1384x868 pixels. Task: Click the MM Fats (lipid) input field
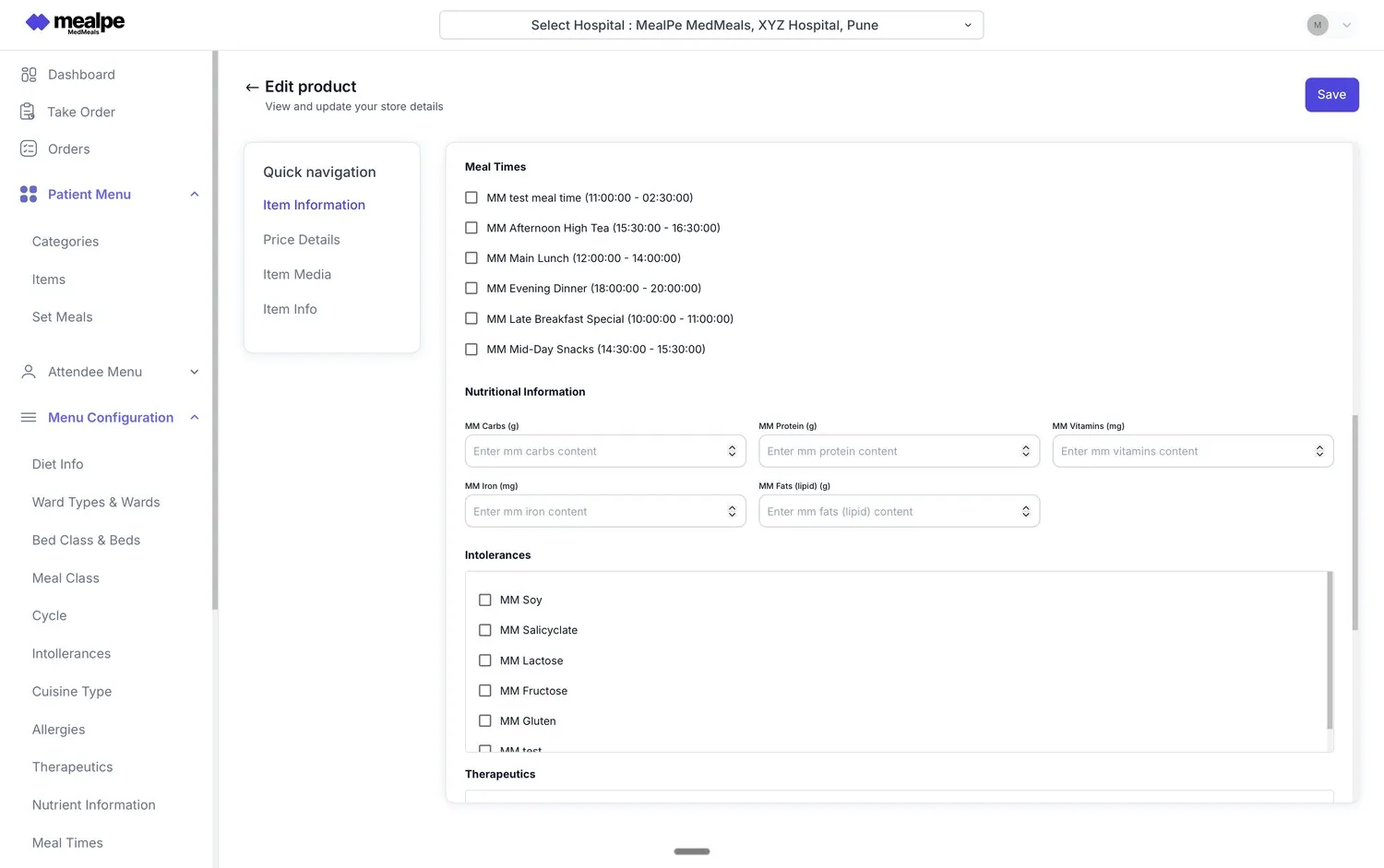899,511
